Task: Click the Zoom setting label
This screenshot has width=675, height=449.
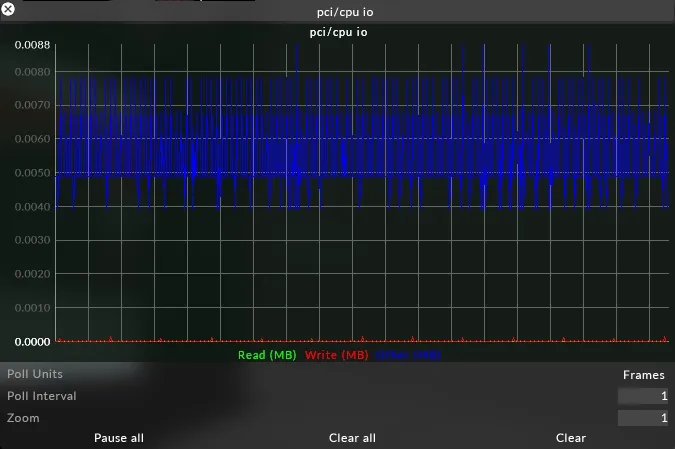Action: coord(24,418)
